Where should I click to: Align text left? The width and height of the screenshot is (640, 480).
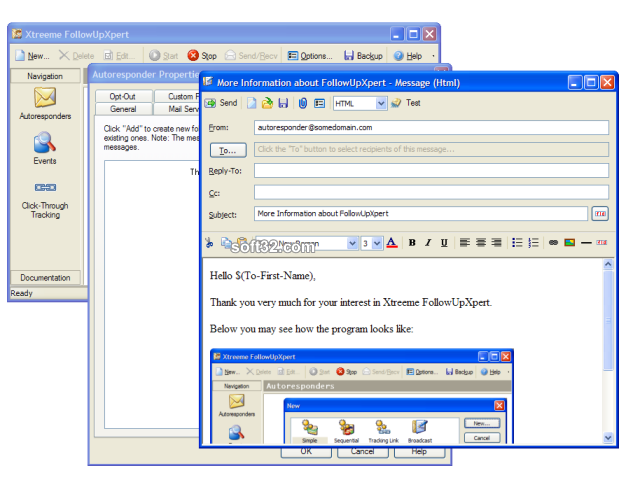click(x=464, y=243)
